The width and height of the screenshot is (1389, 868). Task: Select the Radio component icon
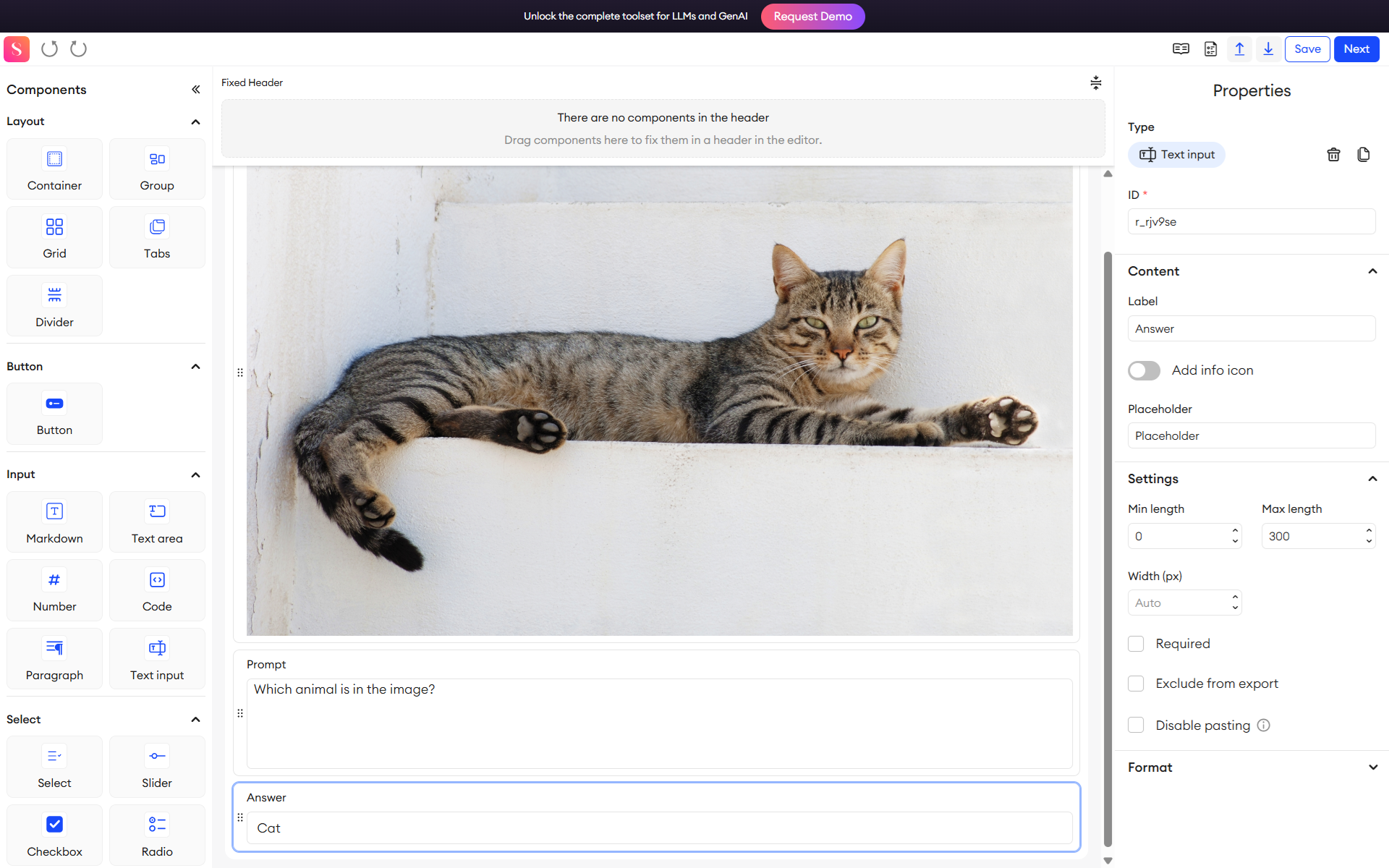[157, 825]
